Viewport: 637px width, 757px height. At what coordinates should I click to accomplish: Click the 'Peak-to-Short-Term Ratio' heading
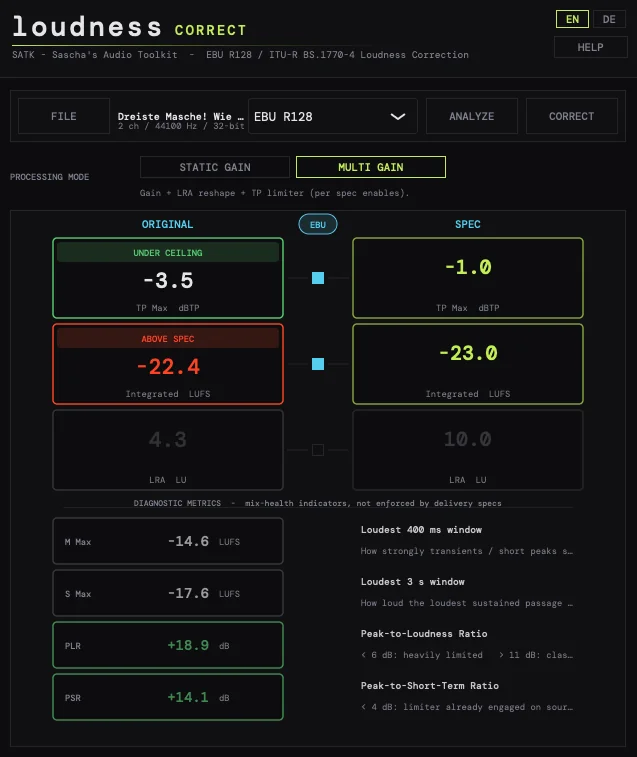tap(430, 686)
